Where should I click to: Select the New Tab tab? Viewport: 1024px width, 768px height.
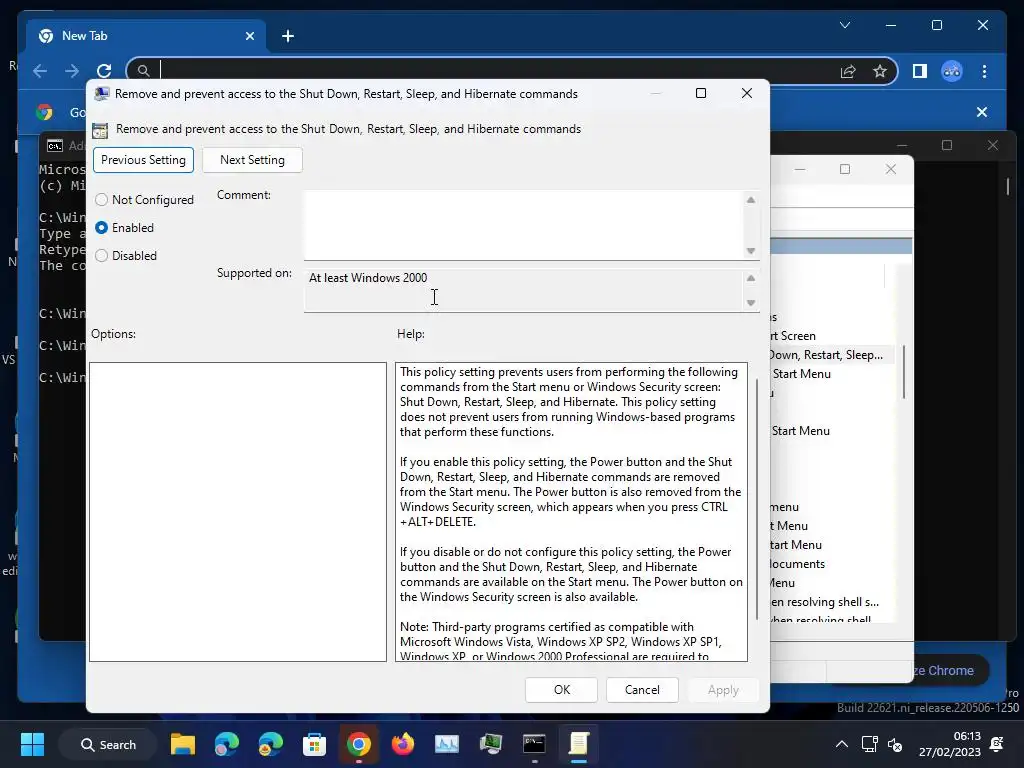[x=147, y=36]
